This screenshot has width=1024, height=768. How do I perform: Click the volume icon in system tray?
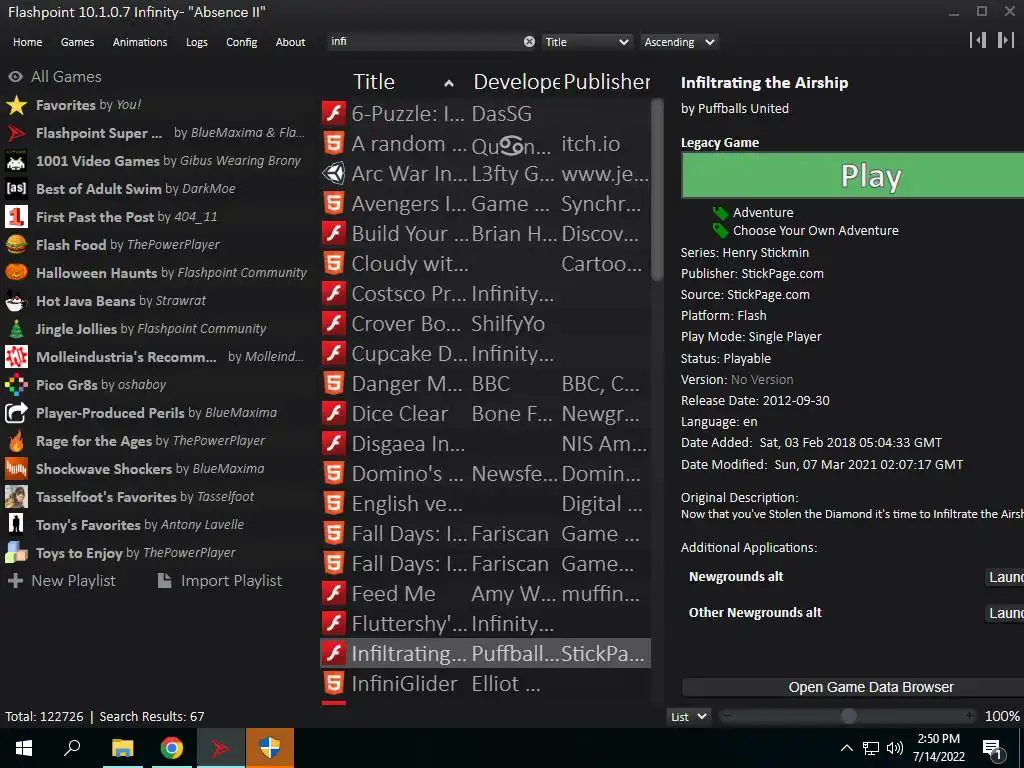[895, 748]
